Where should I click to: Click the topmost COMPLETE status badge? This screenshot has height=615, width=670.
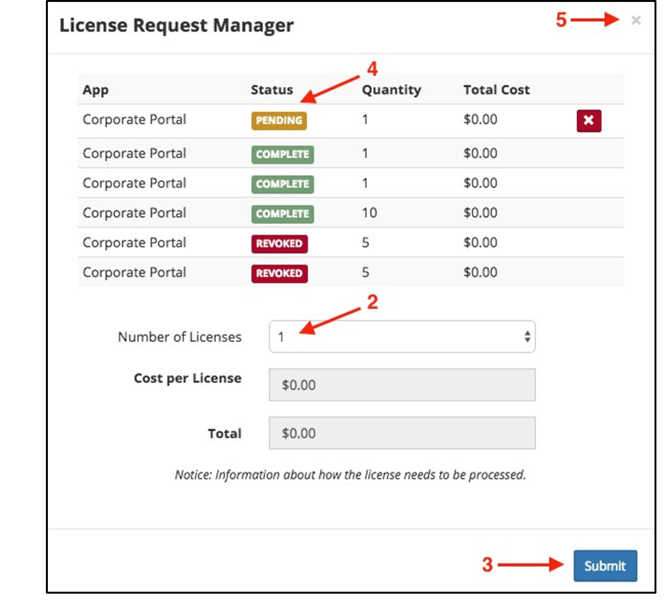click(282, 155)
